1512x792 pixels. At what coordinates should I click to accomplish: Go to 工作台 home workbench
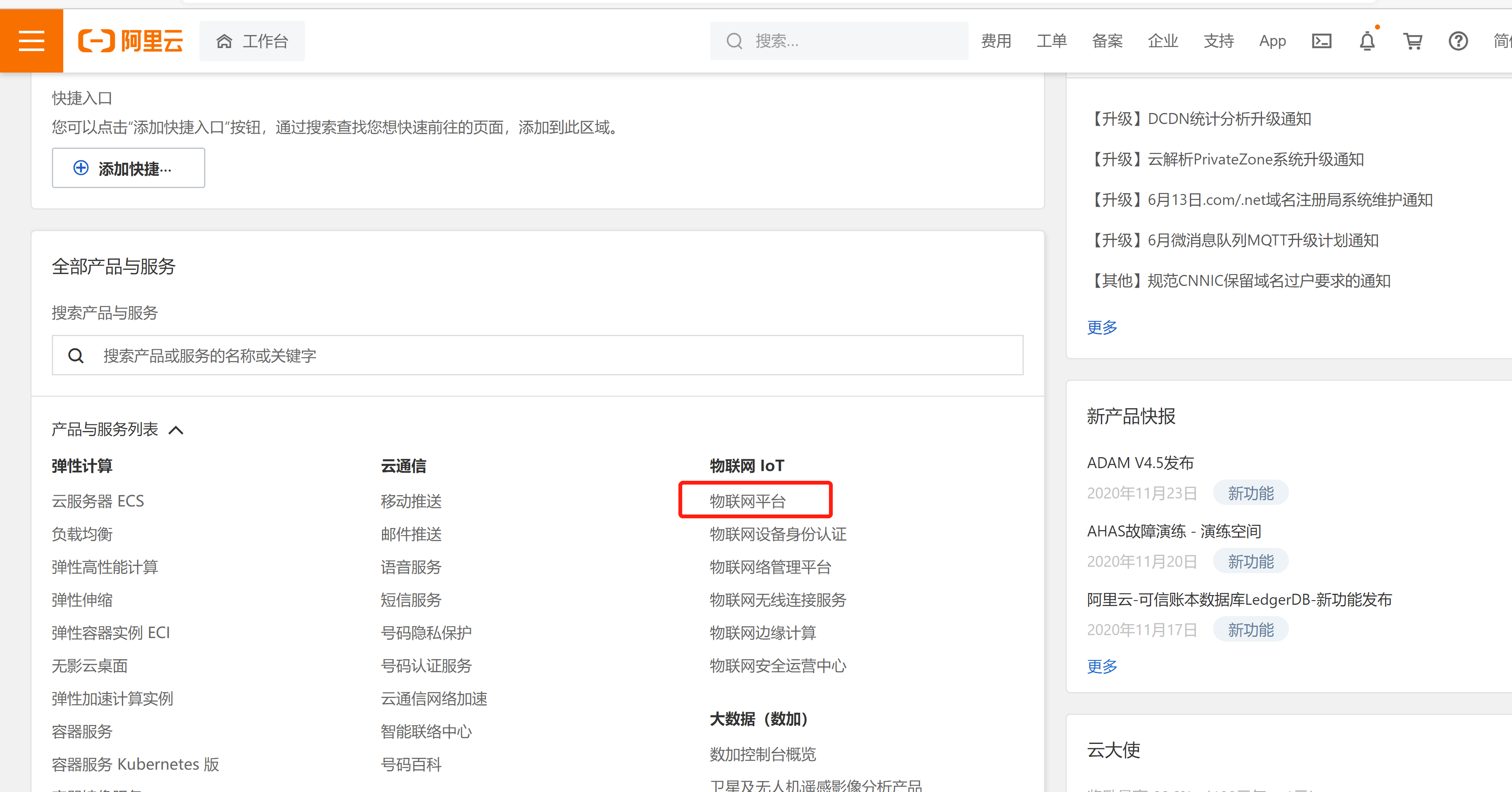tap(253, 40)
